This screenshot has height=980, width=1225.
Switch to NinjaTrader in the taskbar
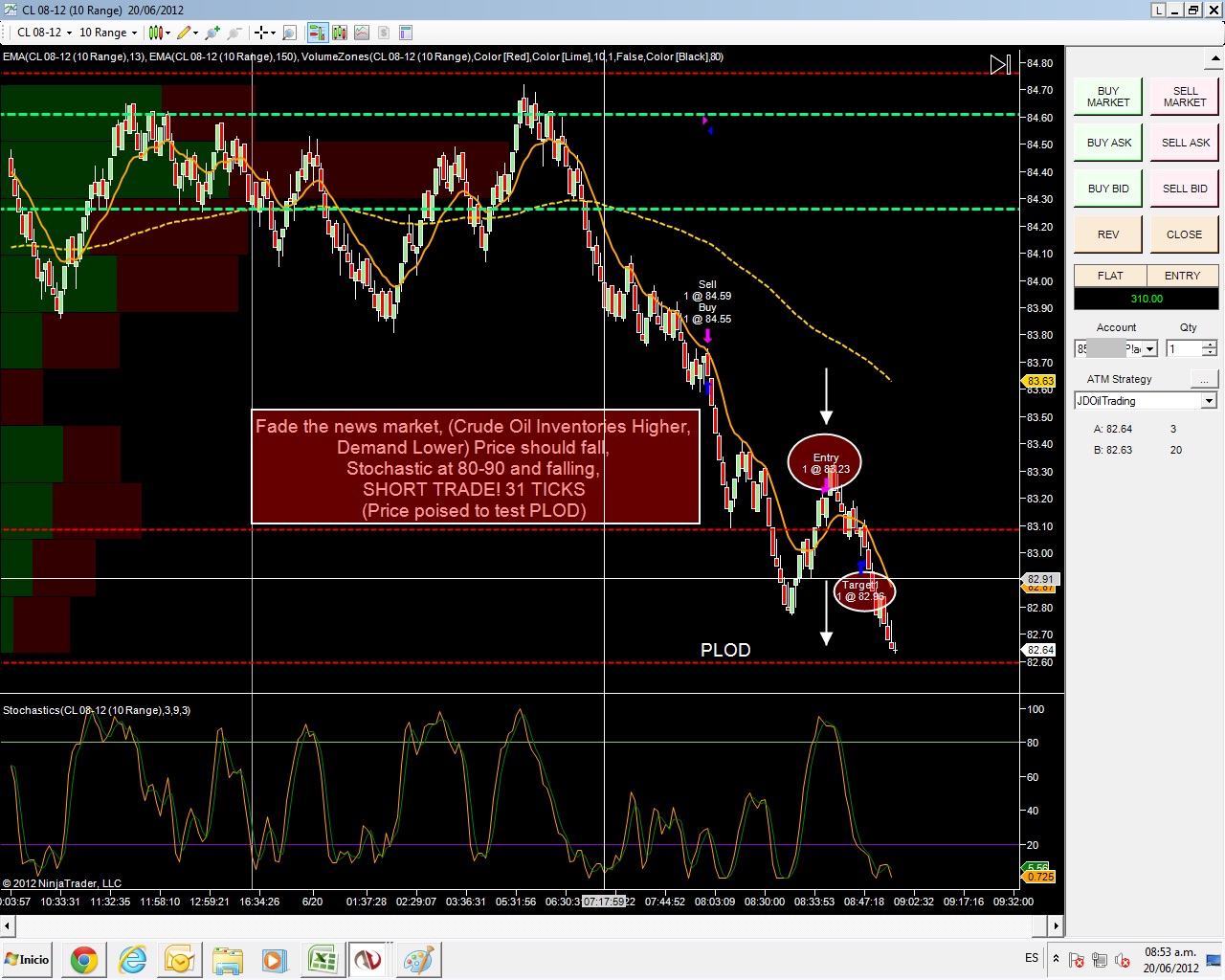[x=368, y=960]
